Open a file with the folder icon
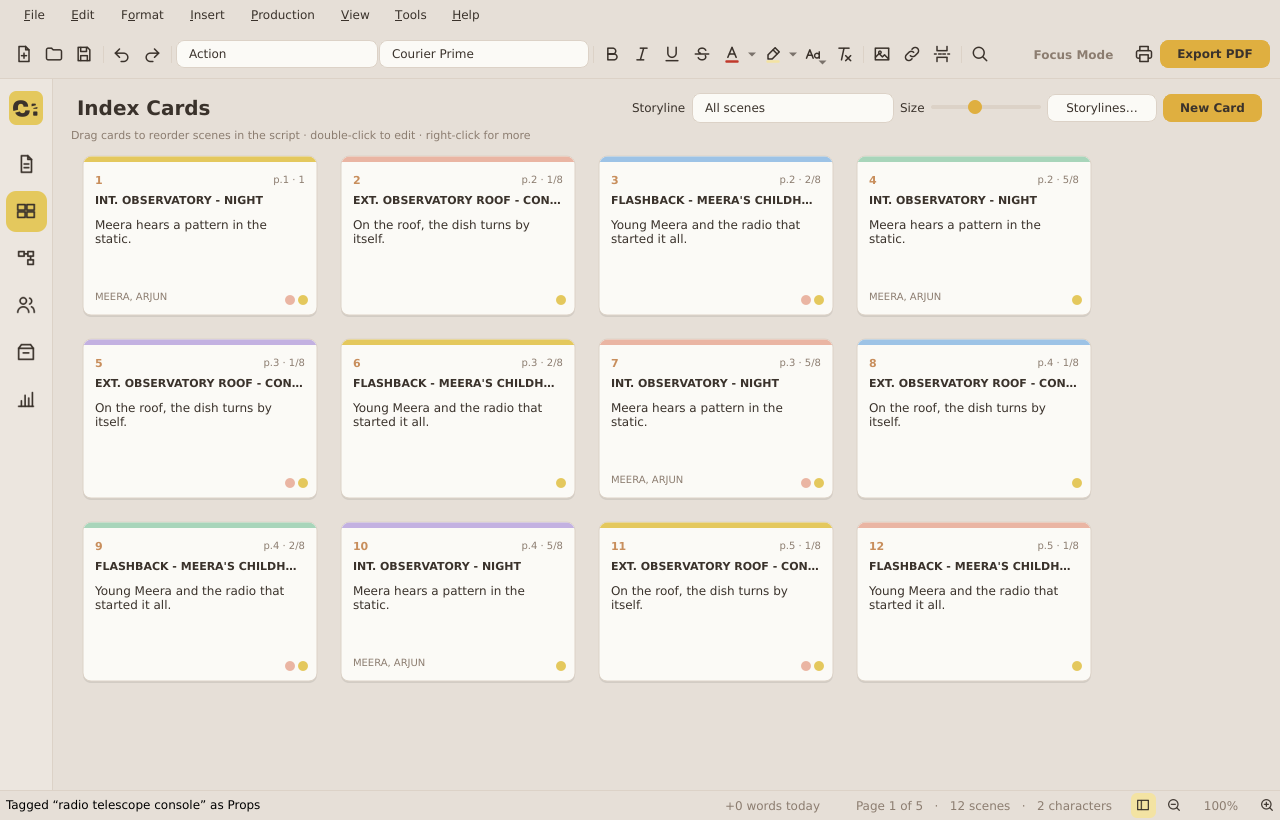 coord(54,54)
